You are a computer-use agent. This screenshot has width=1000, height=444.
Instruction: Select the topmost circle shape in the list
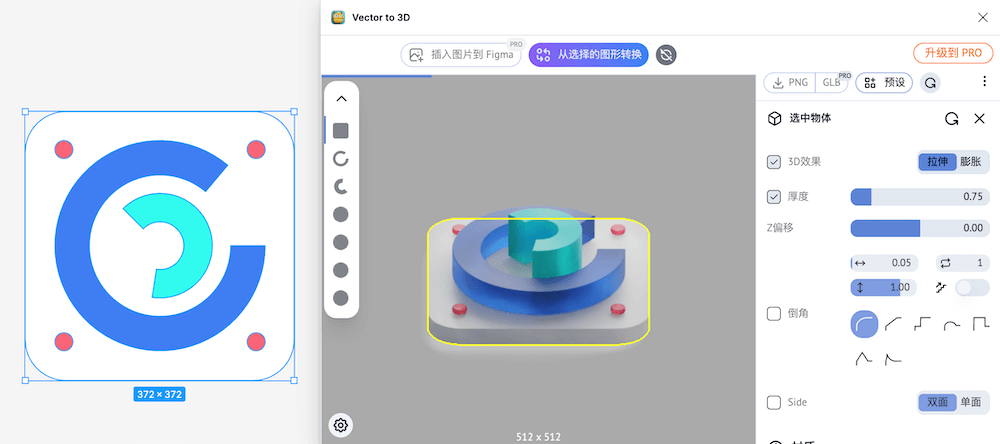[x=341, y=214]
